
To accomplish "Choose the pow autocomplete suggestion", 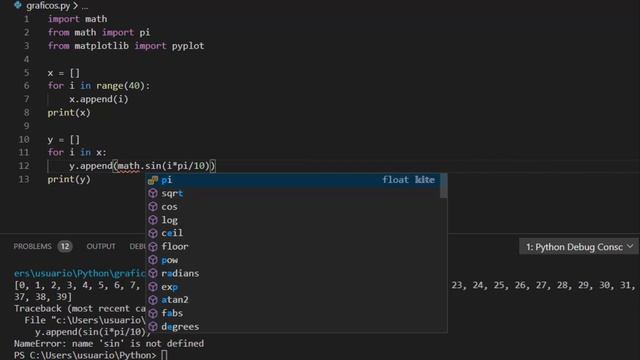I will click(x=293, y=260).
